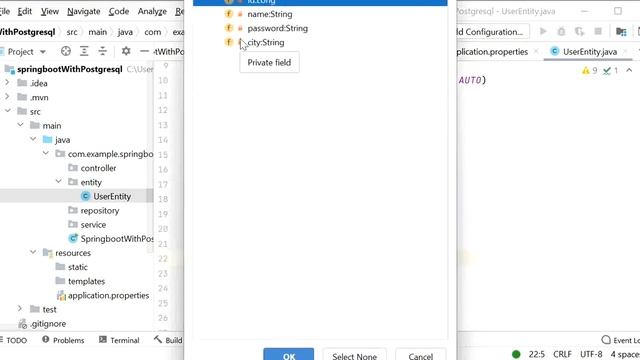This screenshot has height=360, width=640.
Task: Click the Debug bug icon
Action: point(561,31)
